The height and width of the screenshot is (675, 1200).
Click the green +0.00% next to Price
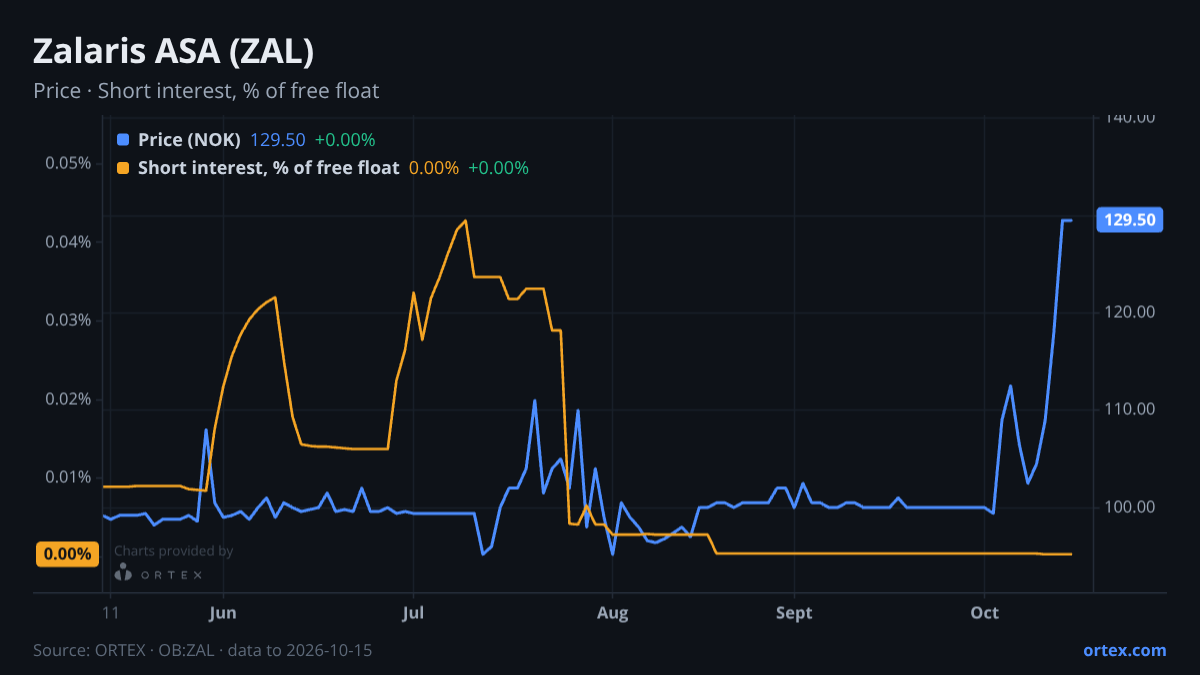pyautogui.click(x=345, y=140)
